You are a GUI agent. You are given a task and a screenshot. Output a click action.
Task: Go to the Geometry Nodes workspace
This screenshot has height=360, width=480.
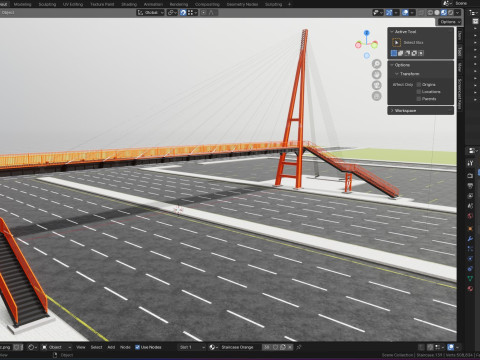[242, 4]
